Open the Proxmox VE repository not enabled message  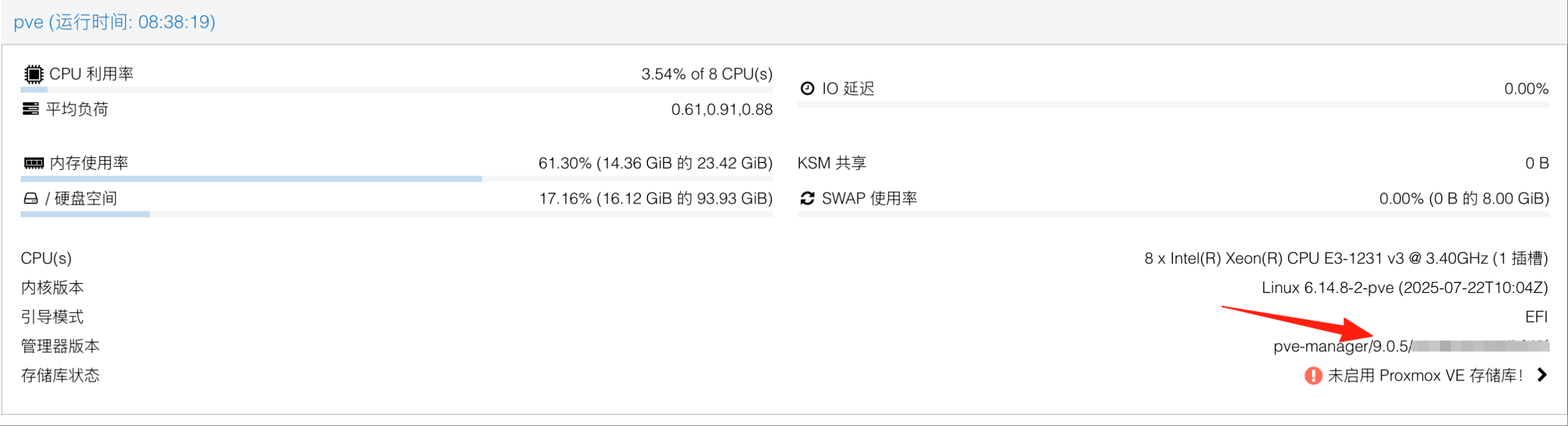[1425, 375]
